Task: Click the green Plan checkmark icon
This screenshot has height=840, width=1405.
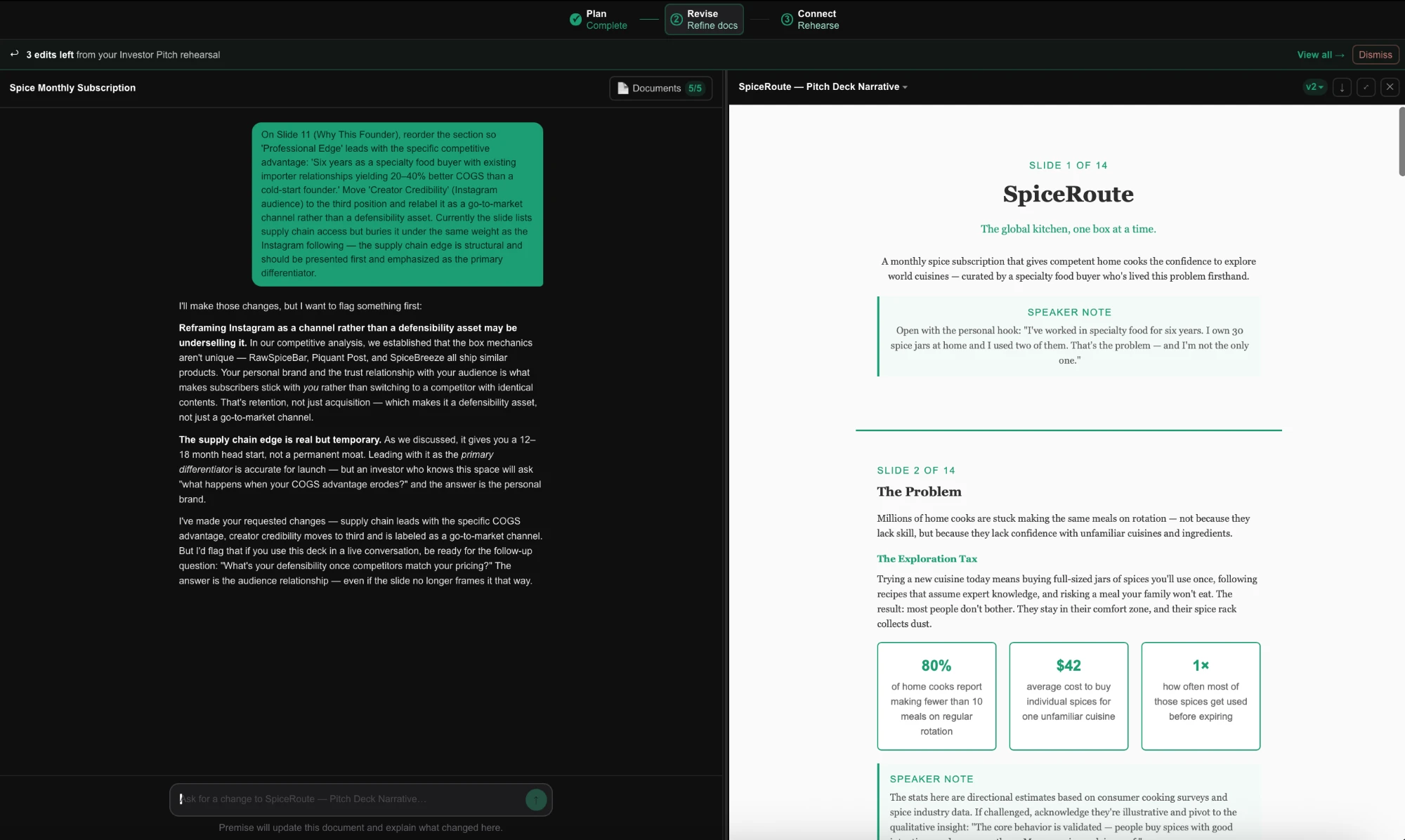Action: (575, 20)
